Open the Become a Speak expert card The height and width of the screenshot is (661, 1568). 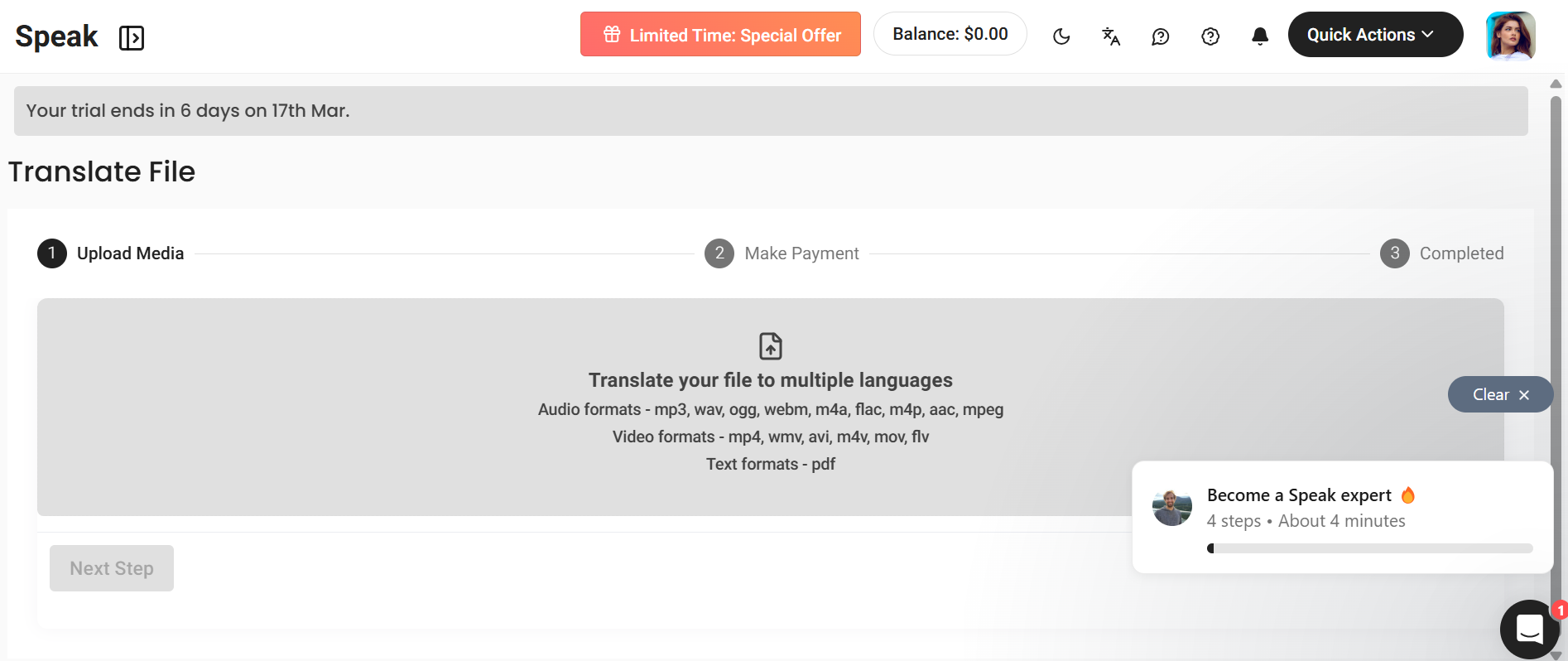(x=1341, y=507)
